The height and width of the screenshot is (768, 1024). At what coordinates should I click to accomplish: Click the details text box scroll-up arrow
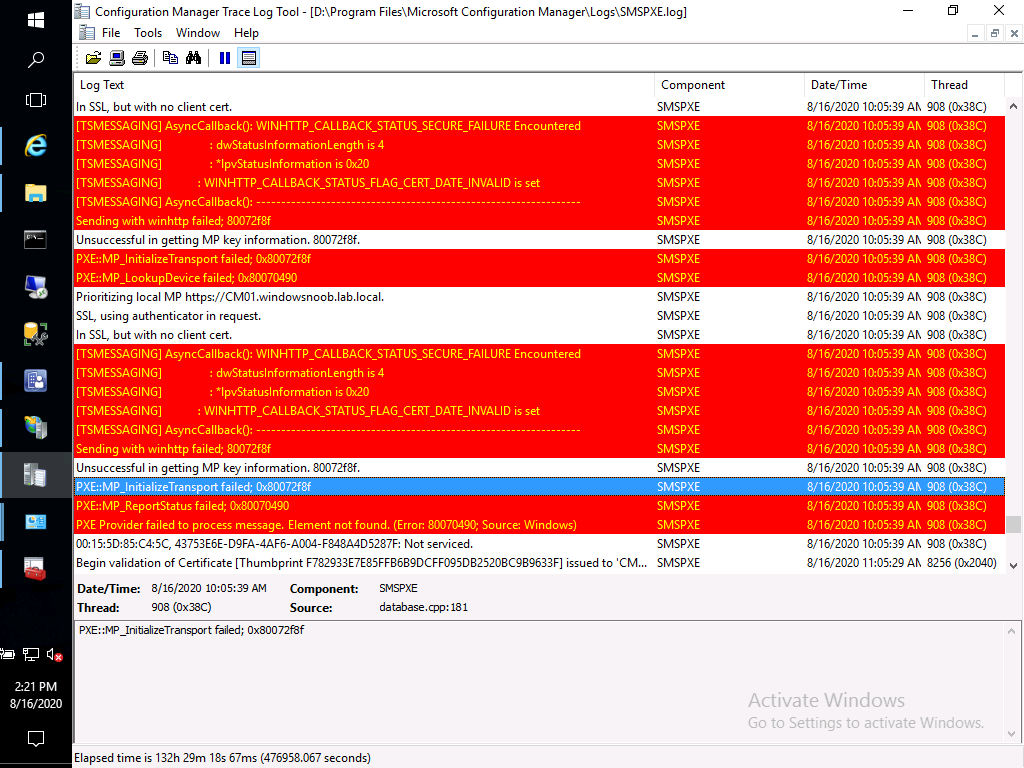click(1012, 631)
